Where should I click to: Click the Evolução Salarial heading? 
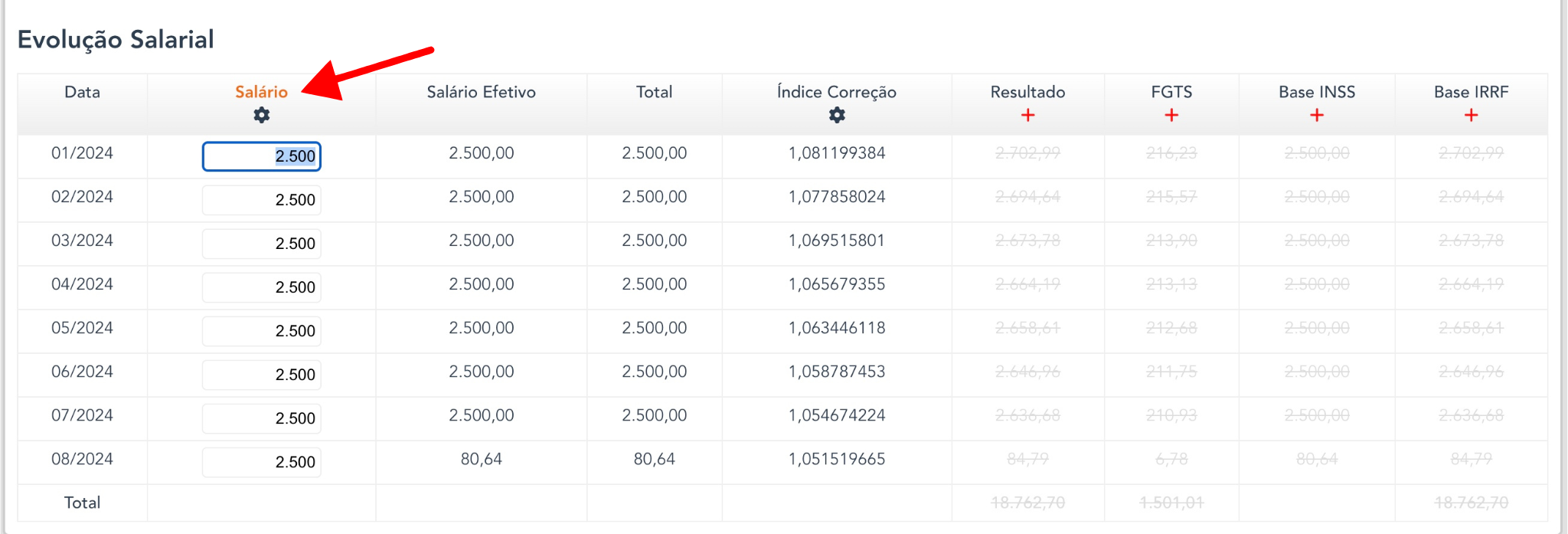tap(116, 40)
